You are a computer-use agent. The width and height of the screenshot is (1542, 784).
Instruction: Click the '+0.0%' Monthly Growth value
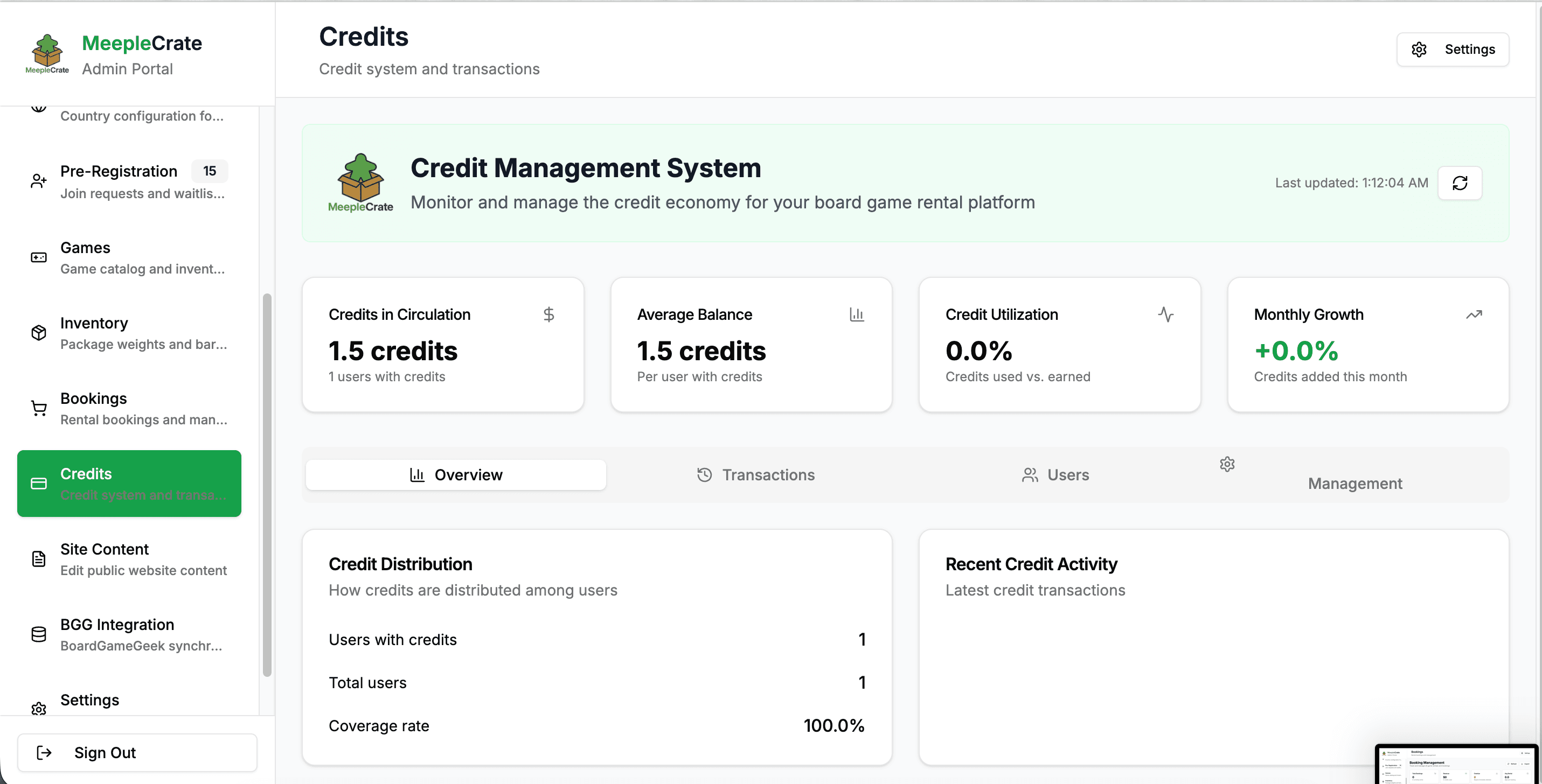pyautogui.click(x=1296, y=351)
